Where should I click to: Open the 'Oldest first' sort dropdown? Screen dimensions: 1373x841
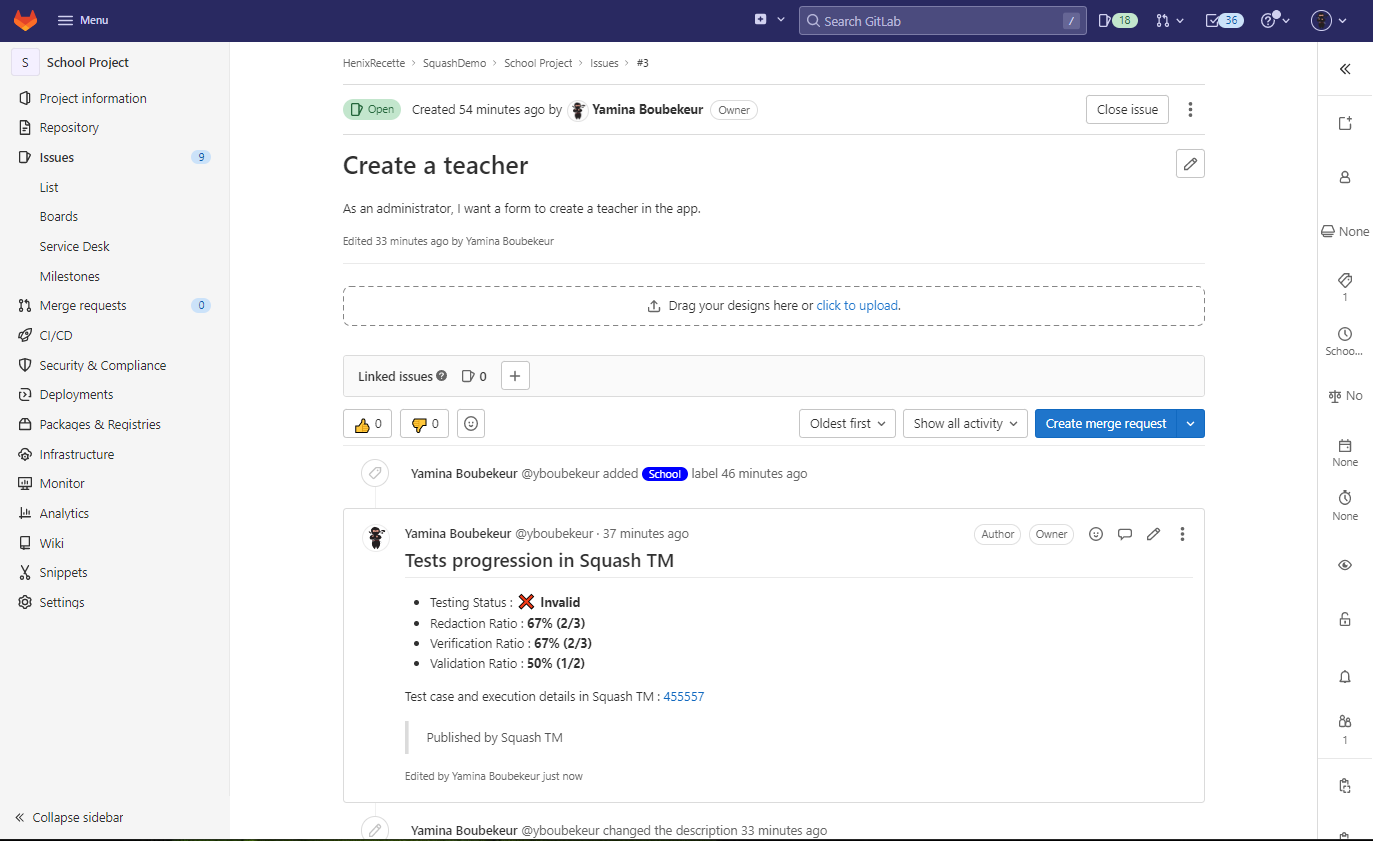[846, 423]
